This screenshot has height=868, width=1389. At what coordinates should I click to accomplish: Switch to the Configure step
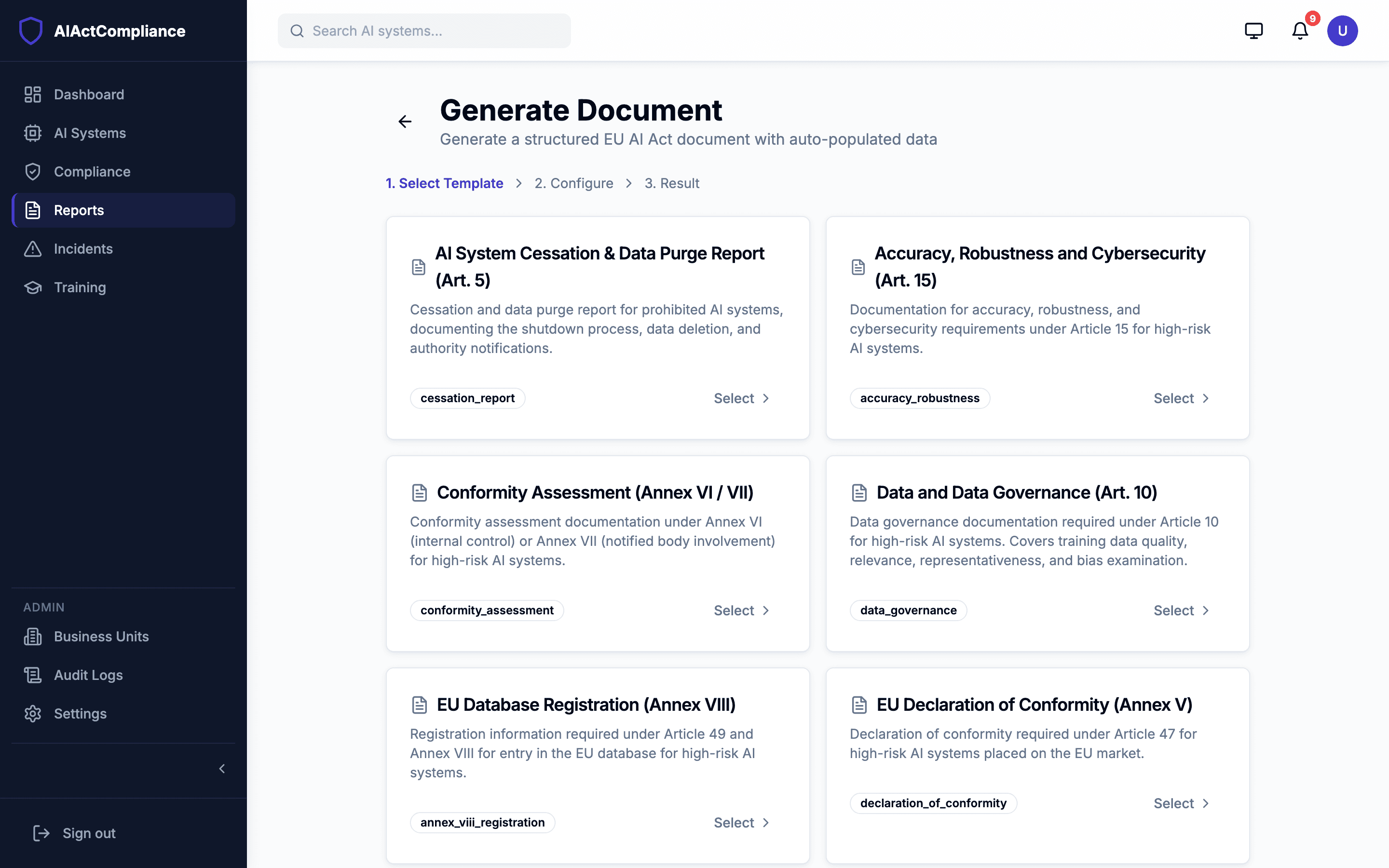point(573,183)
